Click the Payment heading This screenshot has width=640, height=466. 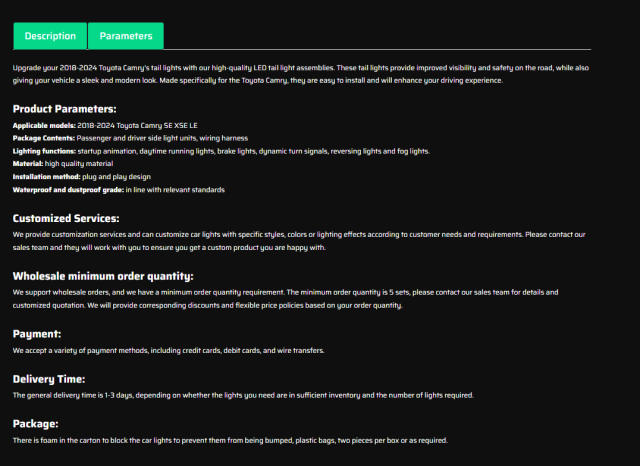[37, 334]
